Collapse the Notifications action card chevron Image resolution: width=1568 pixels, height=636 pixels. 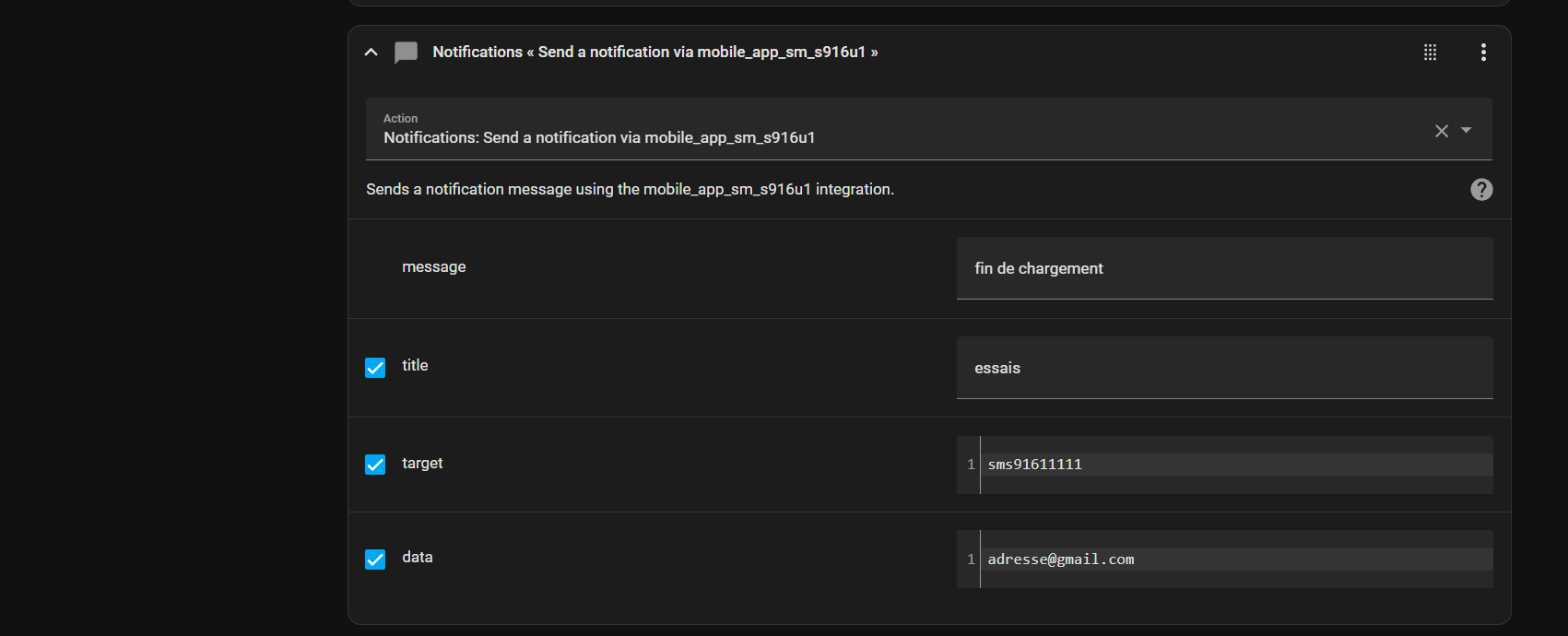pos(371,53)
